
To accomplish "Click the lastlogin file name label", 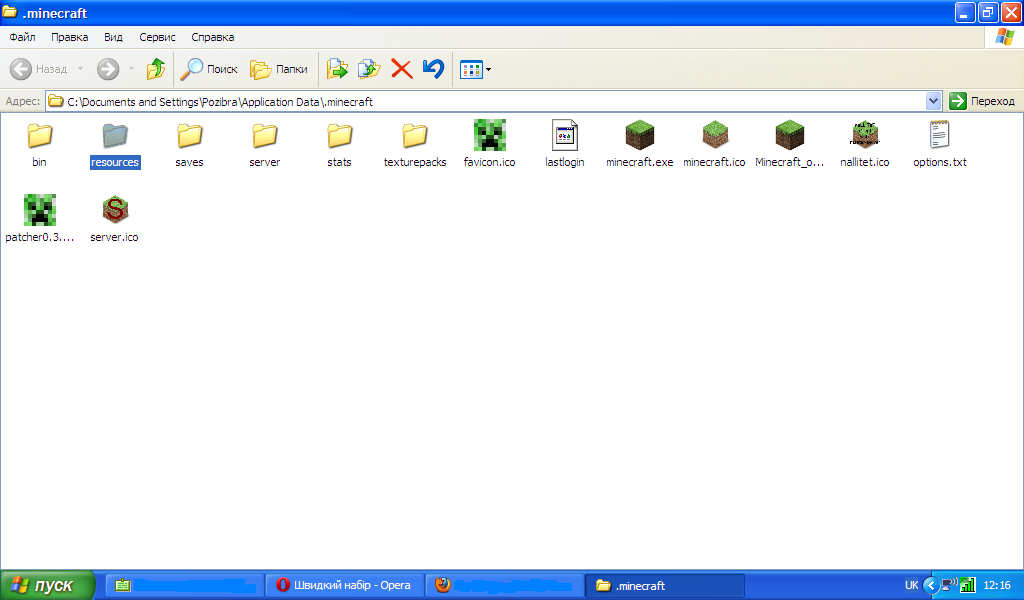I will coord(565,162).
